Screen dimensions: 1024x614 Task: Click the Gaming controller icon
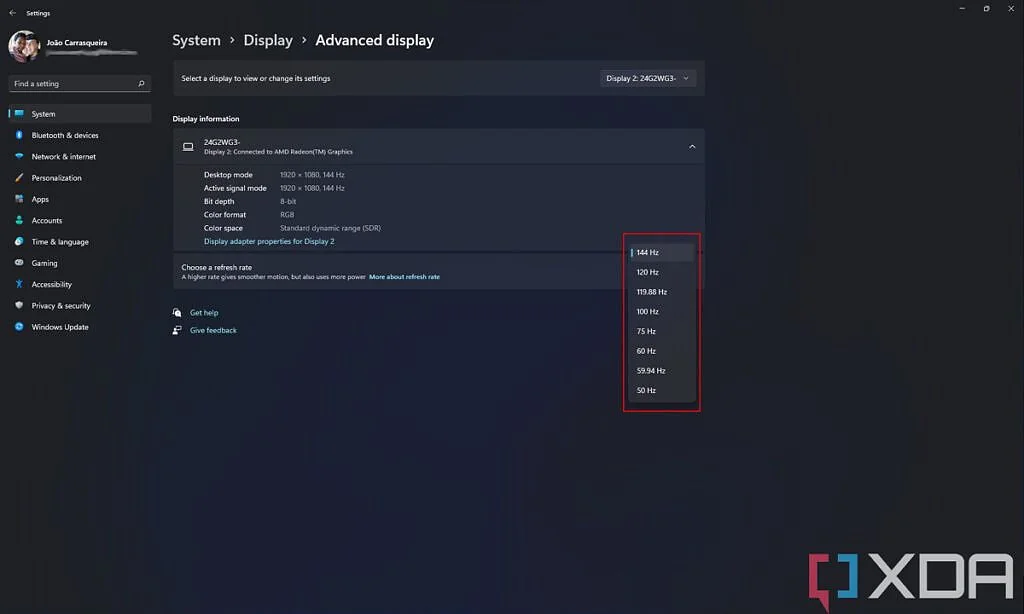coord(19,263)
